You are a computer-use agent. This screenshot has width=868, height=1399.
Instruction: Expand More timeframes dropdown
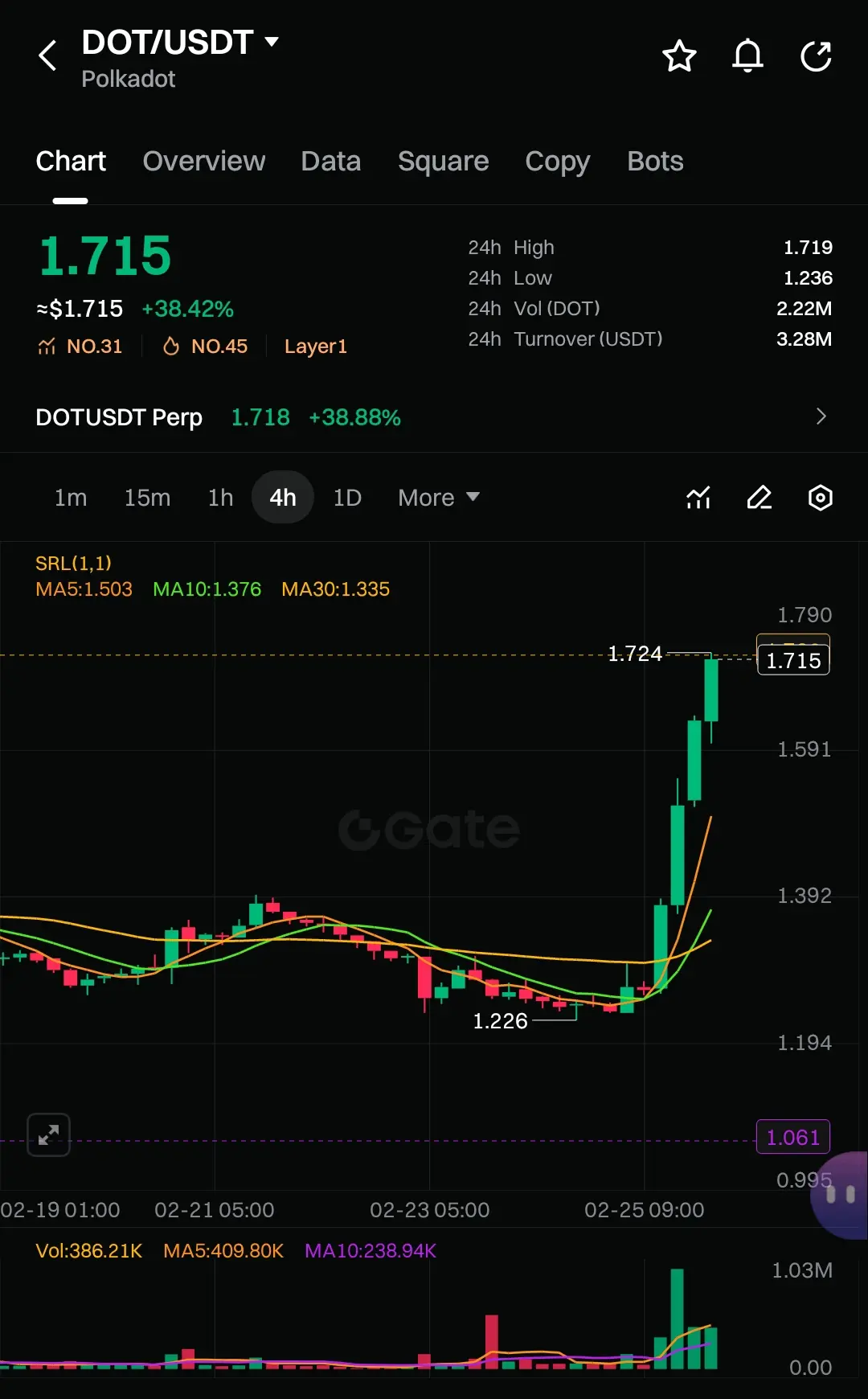coord(439,498)
